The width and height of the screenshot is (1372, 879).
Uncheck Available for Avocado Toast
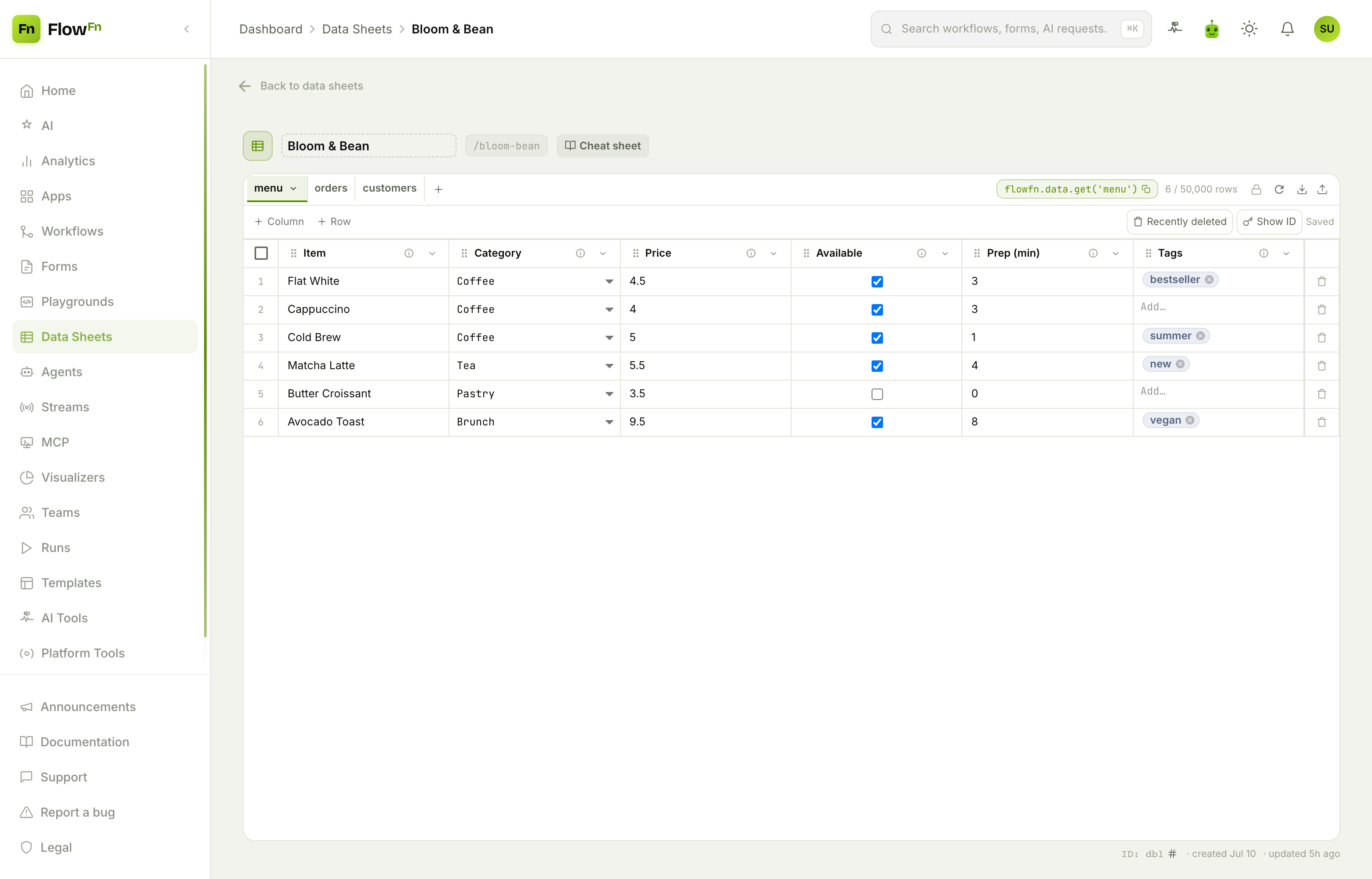[877, 422]
